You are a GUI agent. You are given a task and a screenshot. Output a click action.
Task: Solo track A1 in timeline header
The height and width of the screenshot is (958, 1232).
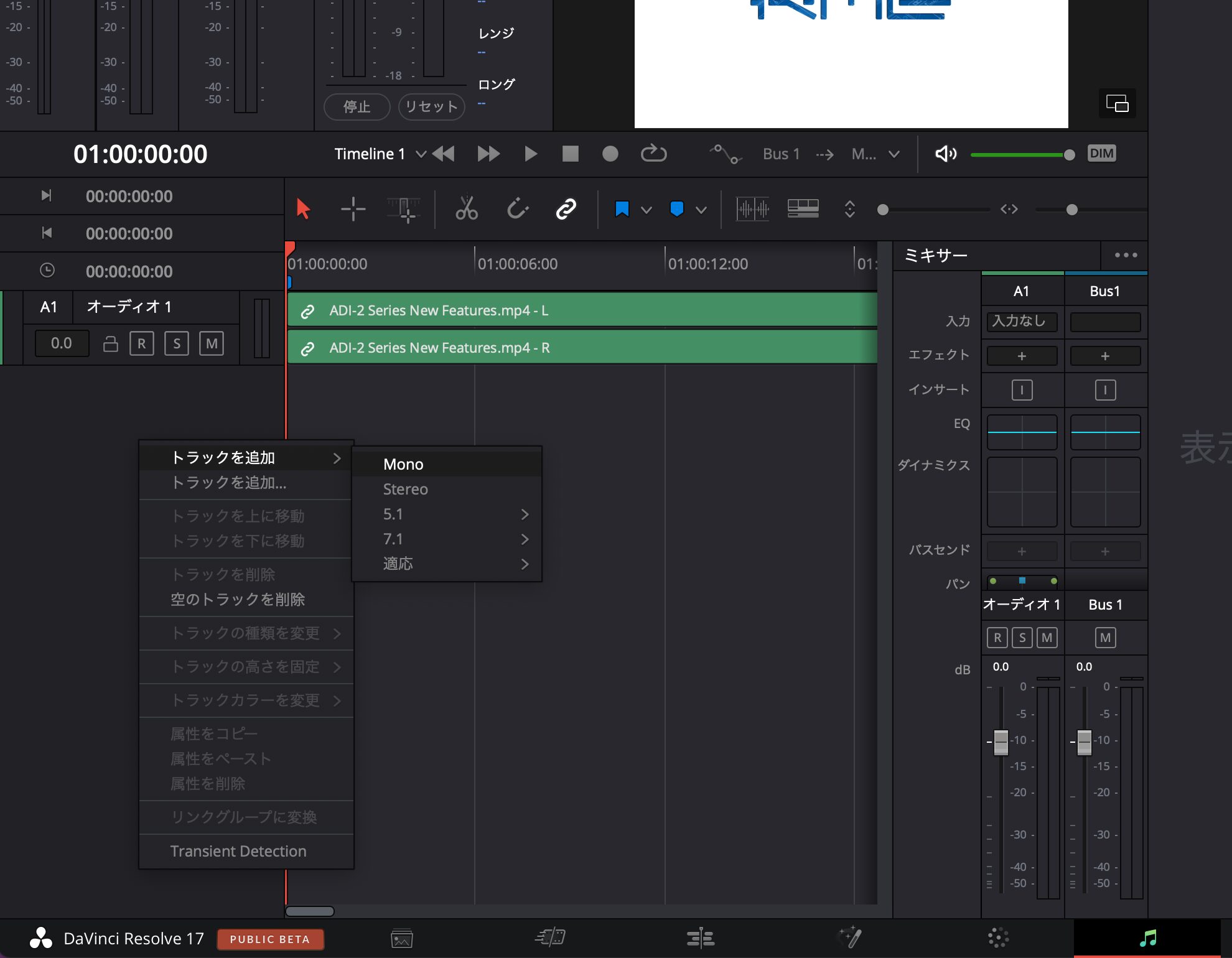tap(177, 343)
